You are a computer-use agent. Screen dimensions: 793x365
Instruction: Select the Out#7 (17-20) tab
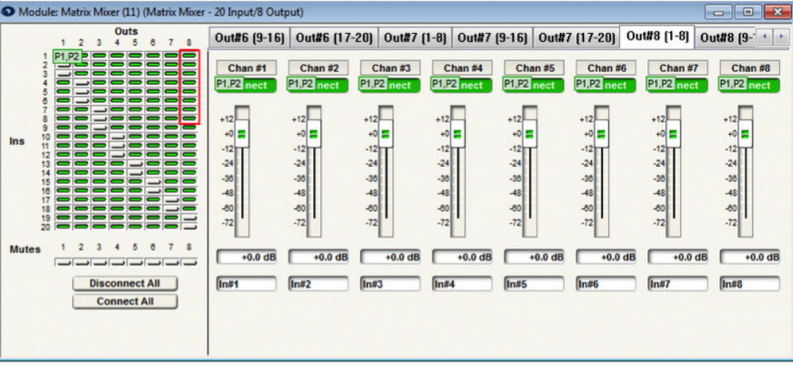(577, 38)
